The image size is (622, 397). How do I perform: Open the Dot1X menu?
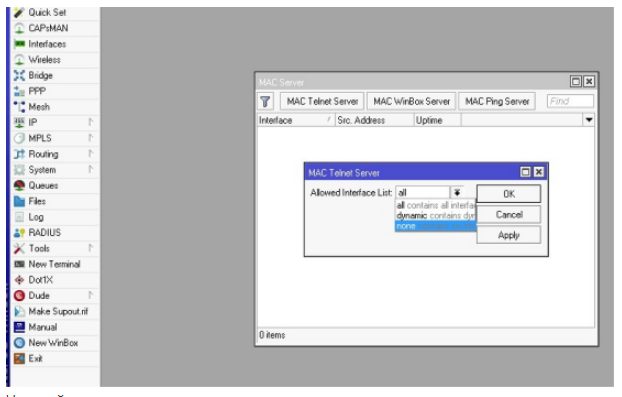(55, 280)
